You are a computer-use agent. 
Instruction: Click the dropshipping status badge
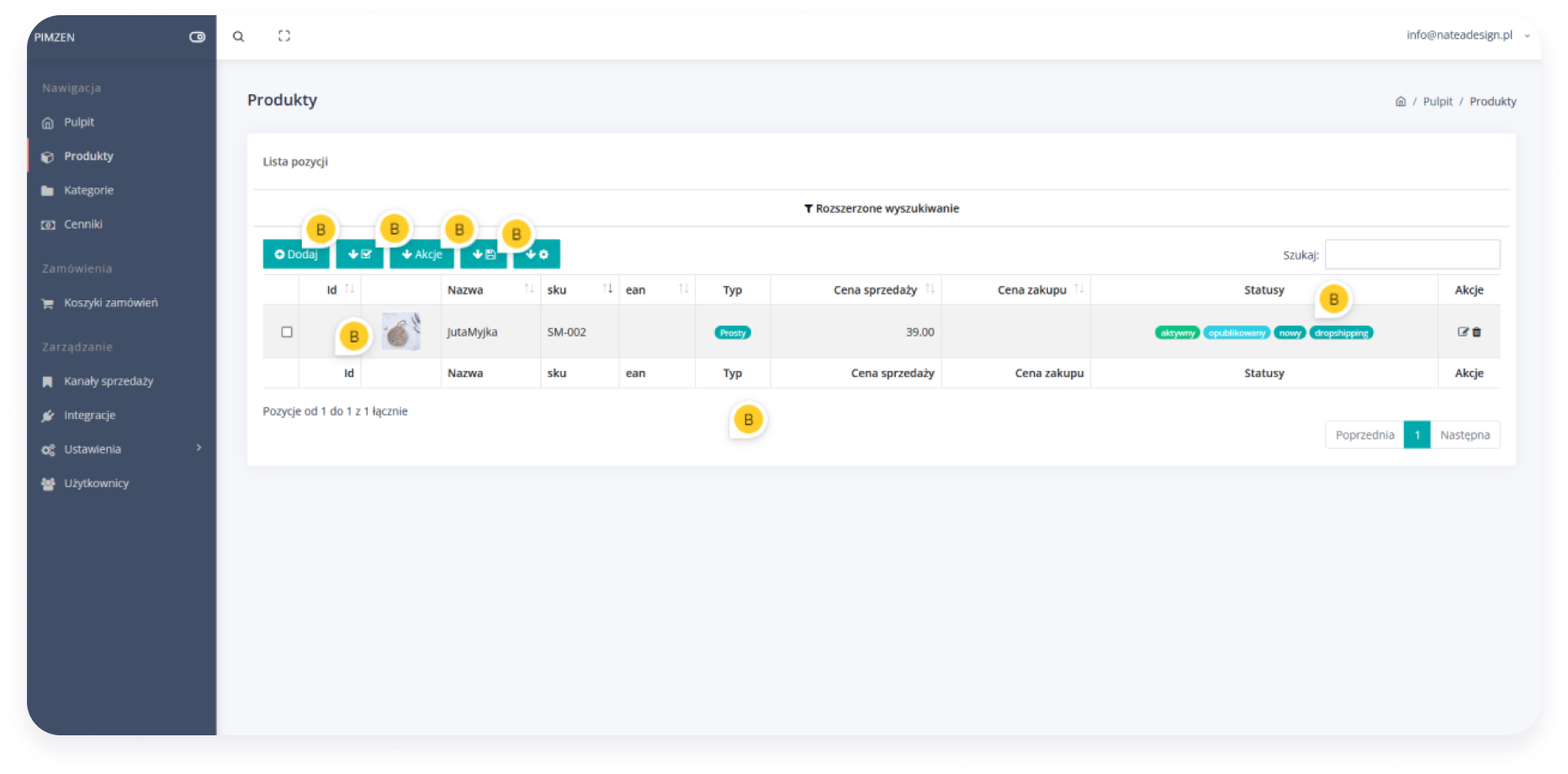tap(1341, 333)
